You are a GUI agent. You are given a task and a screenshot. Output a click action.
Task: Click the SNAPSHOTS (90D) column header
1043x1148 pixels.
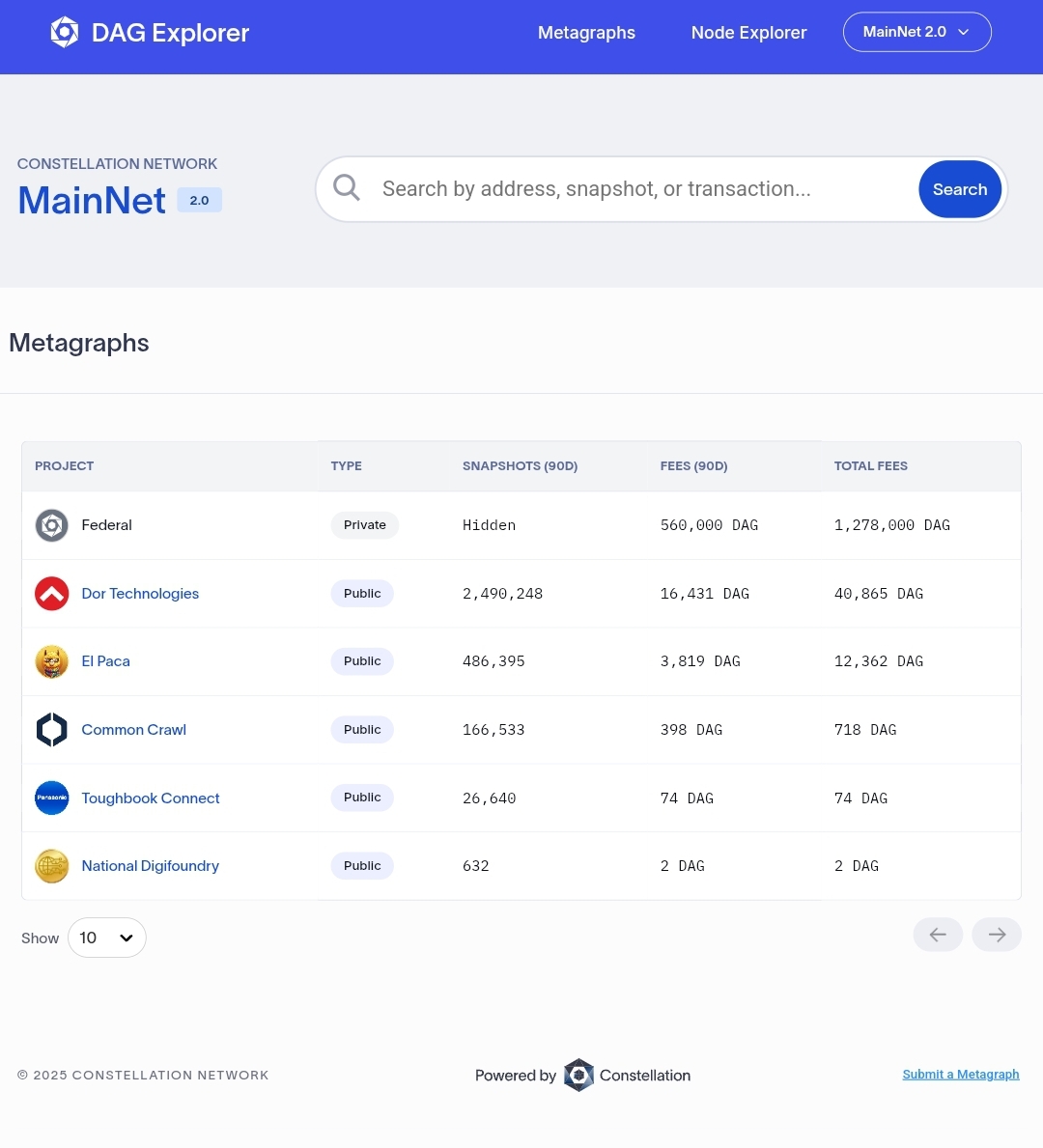(x=520, y=465)
